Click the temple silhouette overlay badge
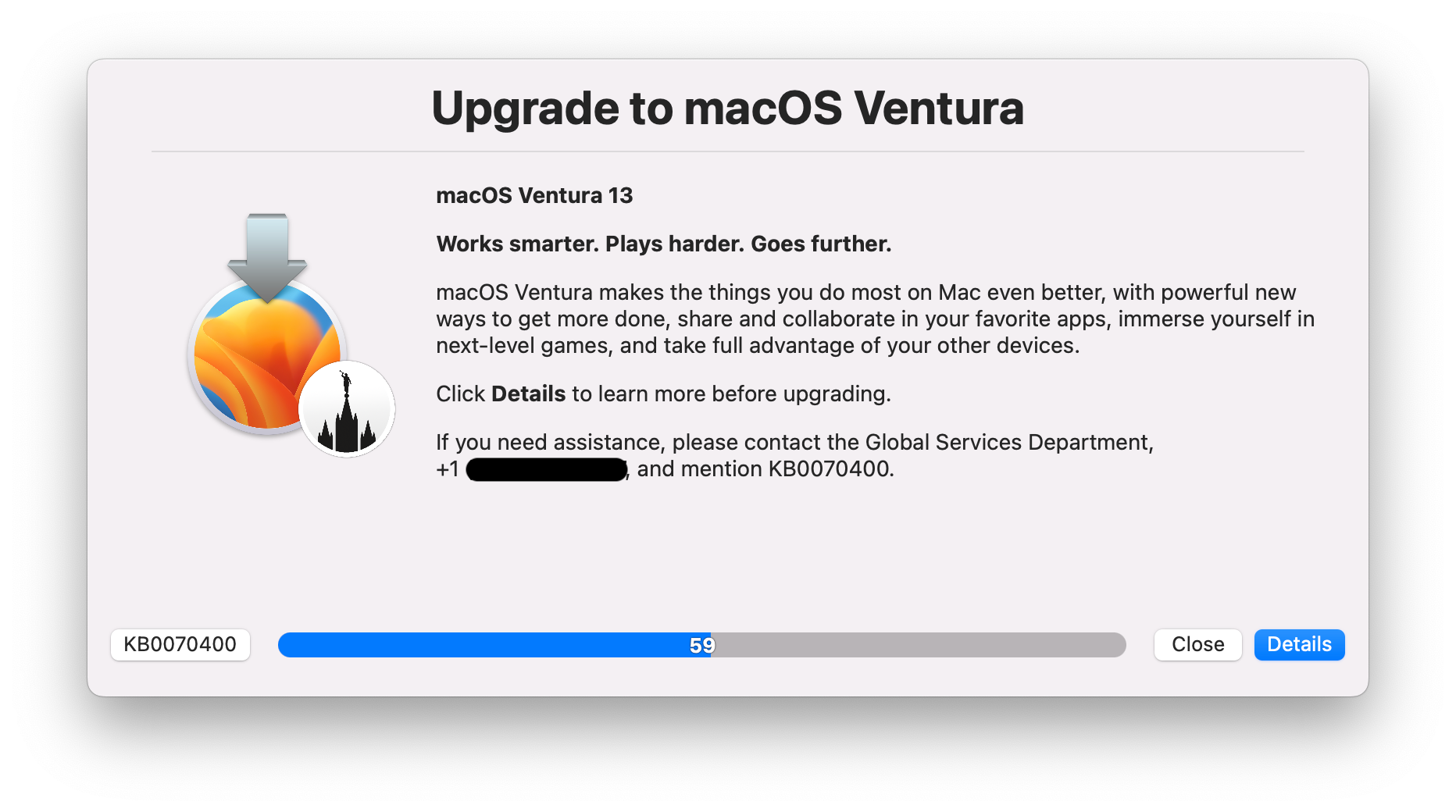 [x=347, y=409]
